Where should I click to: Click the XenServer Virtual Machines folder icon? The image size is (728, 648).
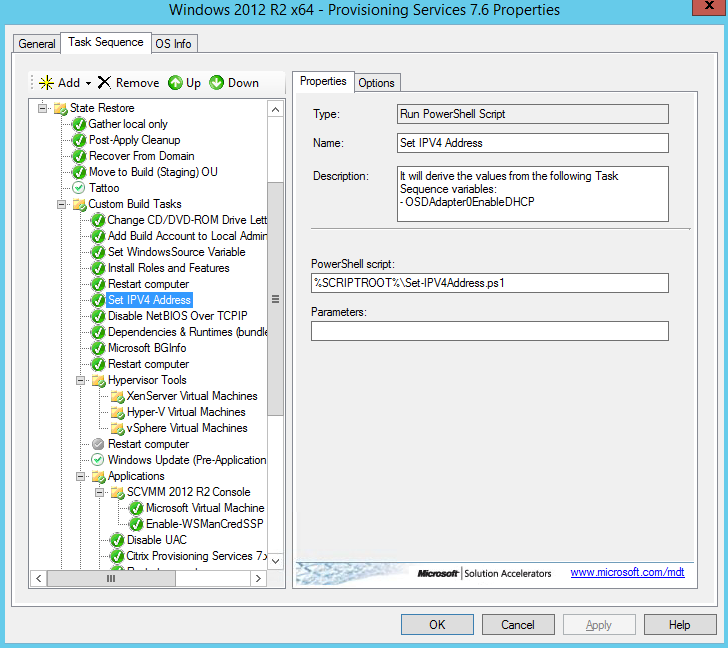tap(117, 396)
